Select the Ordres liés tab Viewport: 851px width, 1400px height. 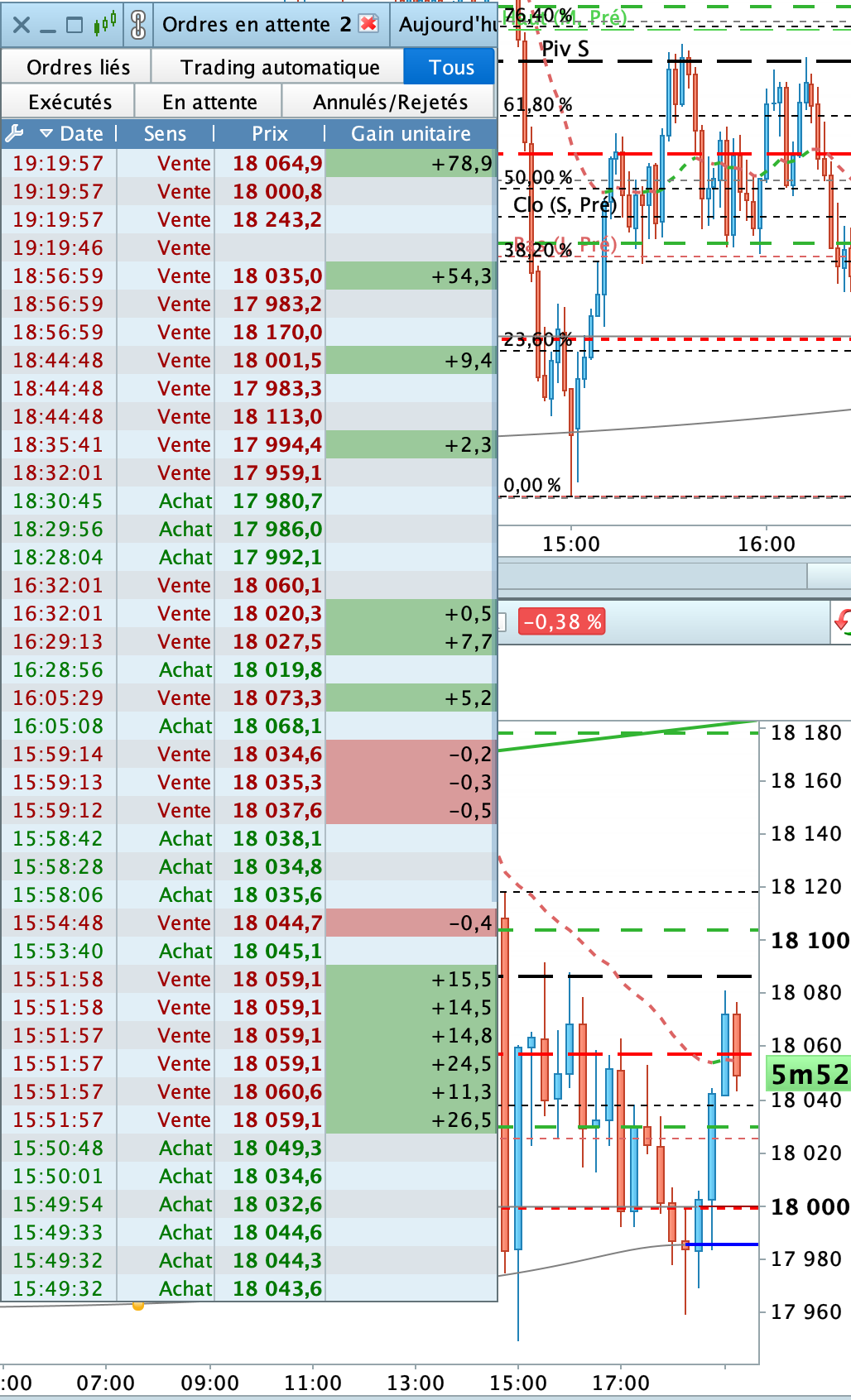coord(78,67)
